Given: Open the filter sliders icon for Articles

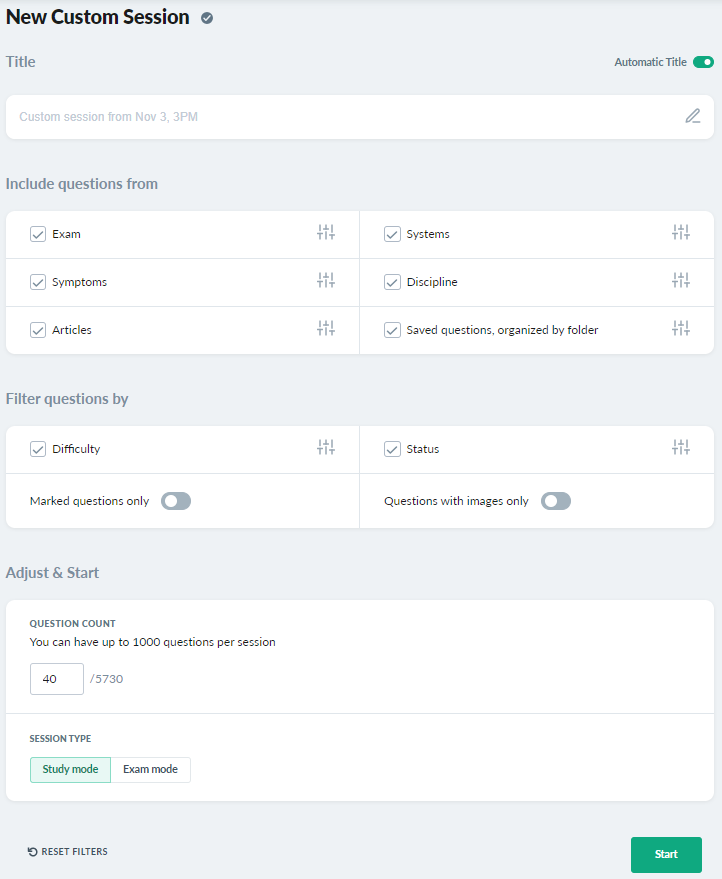Looking at the screenshot, I should (x=326, y=328).
